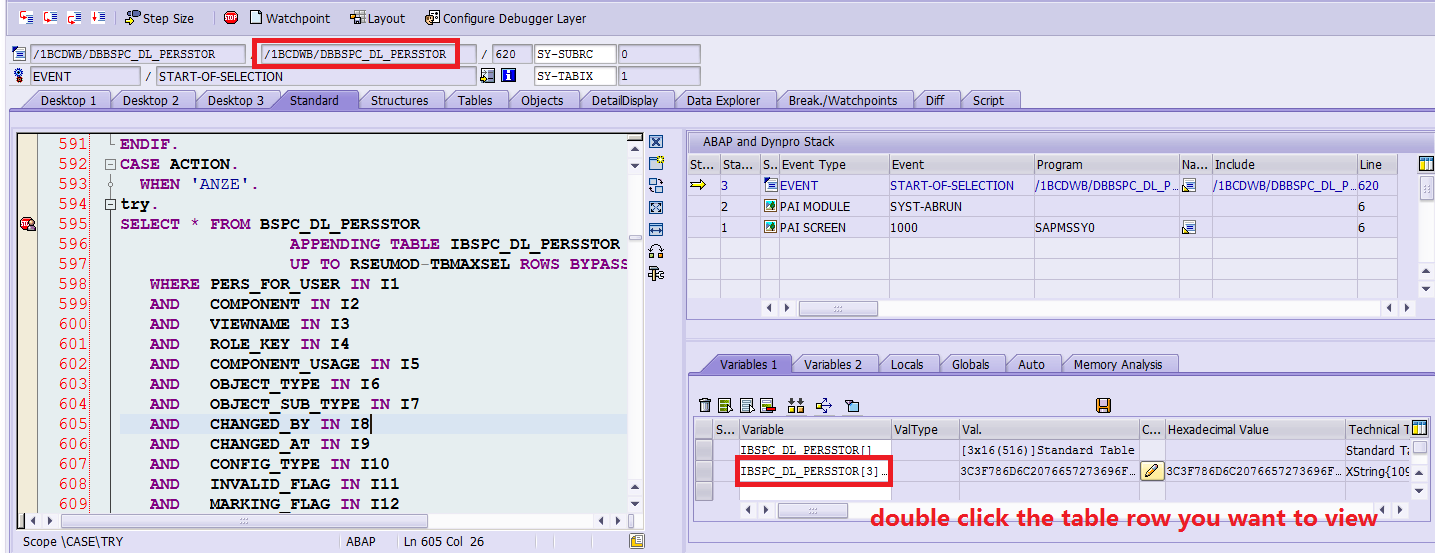Click the breakpoint marker at line 595
This screenshot has width=1435, height=553.
point(29,225)
